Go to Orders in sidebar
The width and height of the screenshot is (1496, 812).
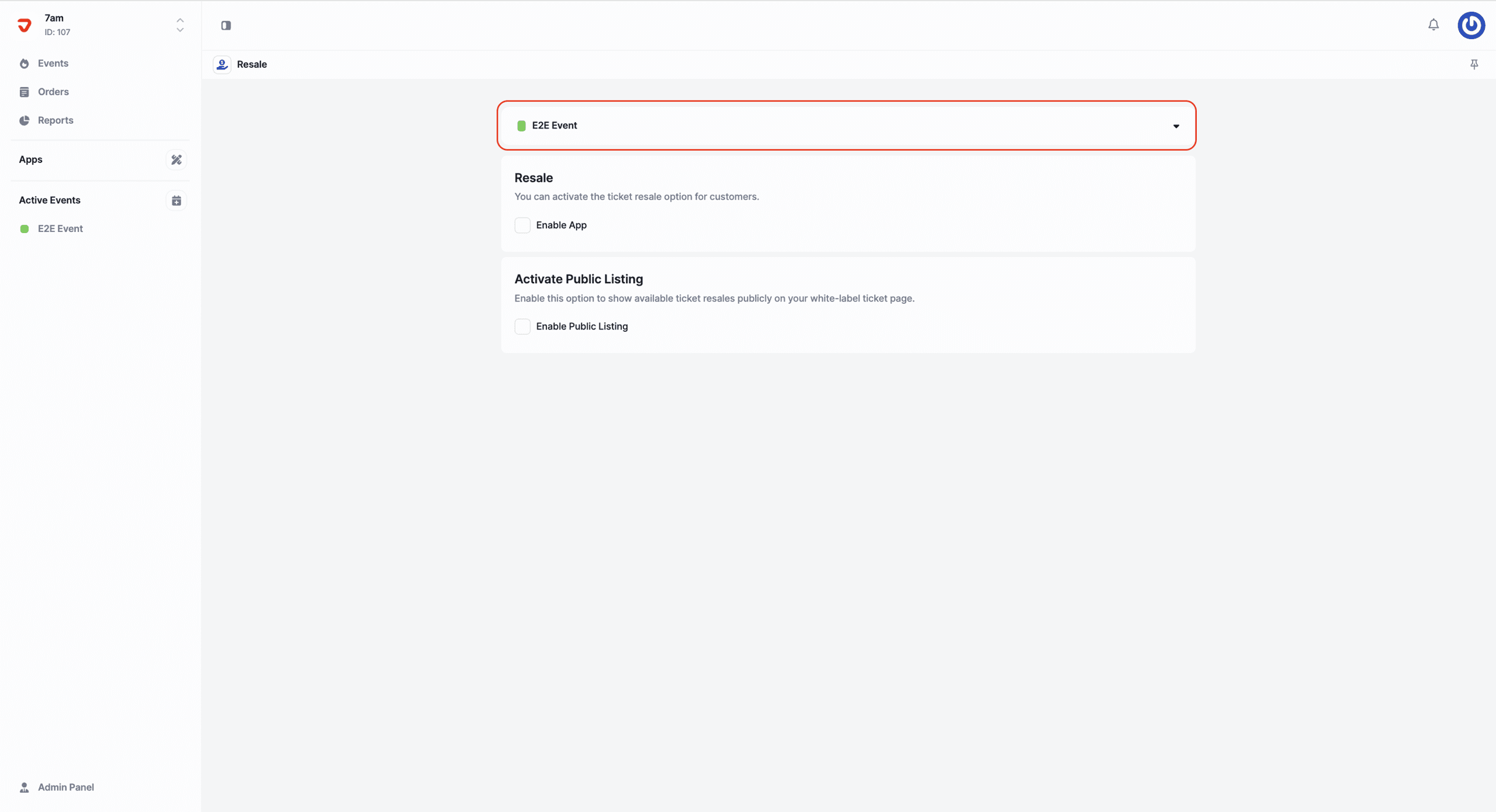(x=53, y=92)
